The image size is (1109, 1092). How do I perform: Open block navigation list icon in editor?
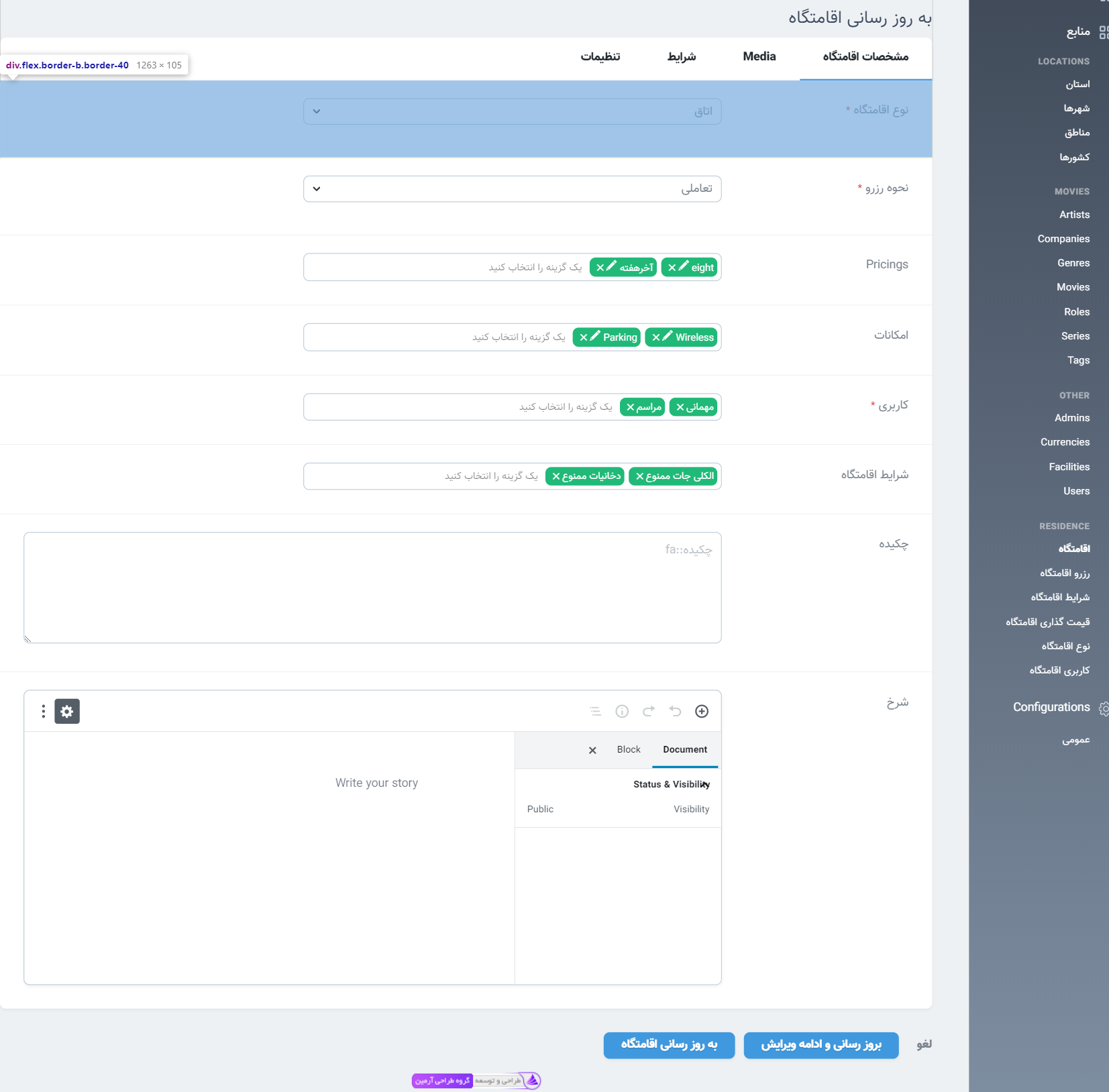click(595, 712)
